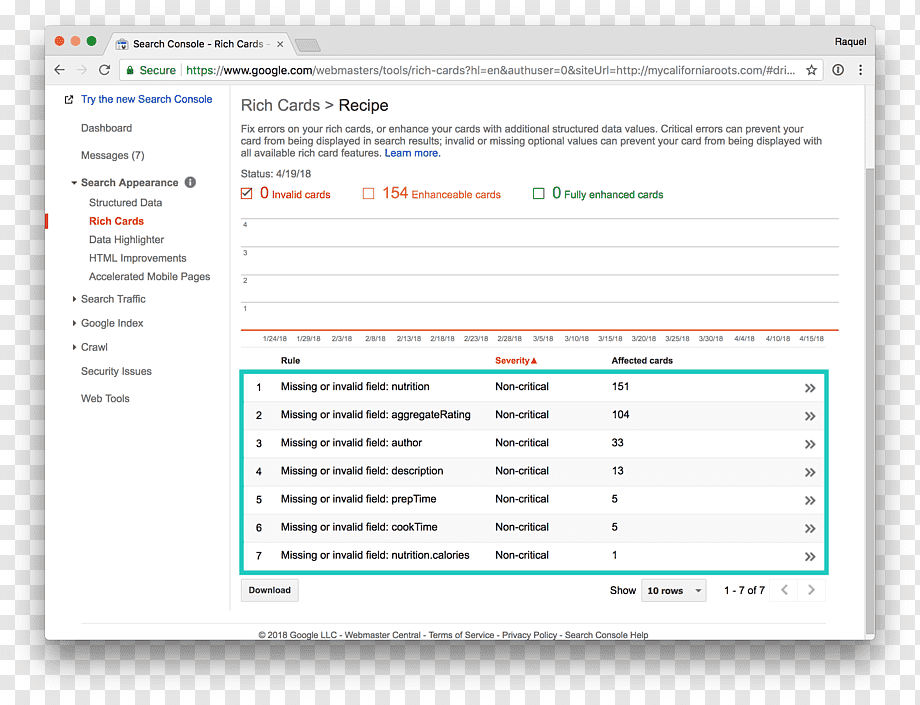Click the affected cards value 104
This screenshot has height=705, width=920.
(x=620, y=415)
